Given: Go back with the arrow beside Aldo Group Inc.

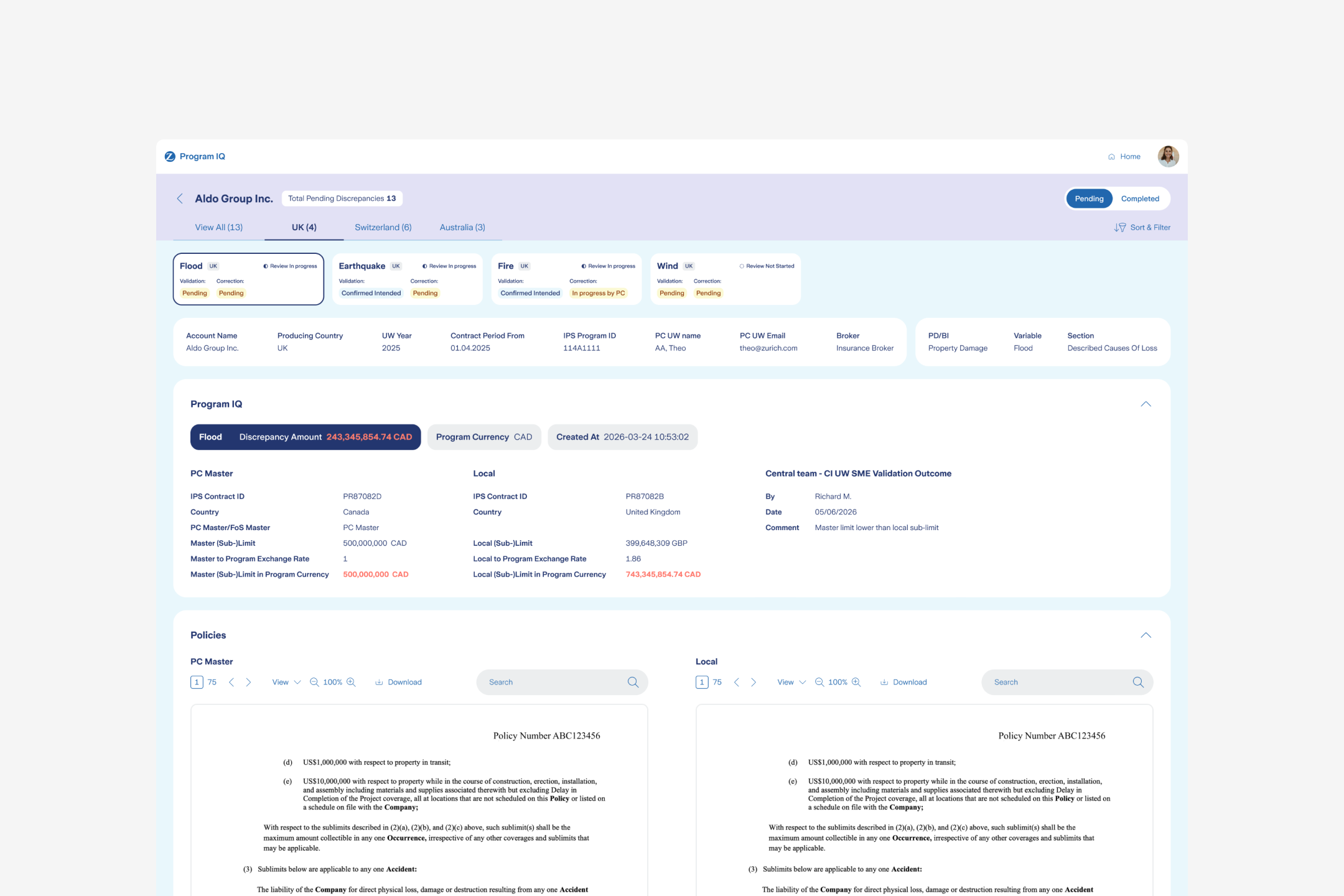Looking at the screenshot, I should (180, 198).
